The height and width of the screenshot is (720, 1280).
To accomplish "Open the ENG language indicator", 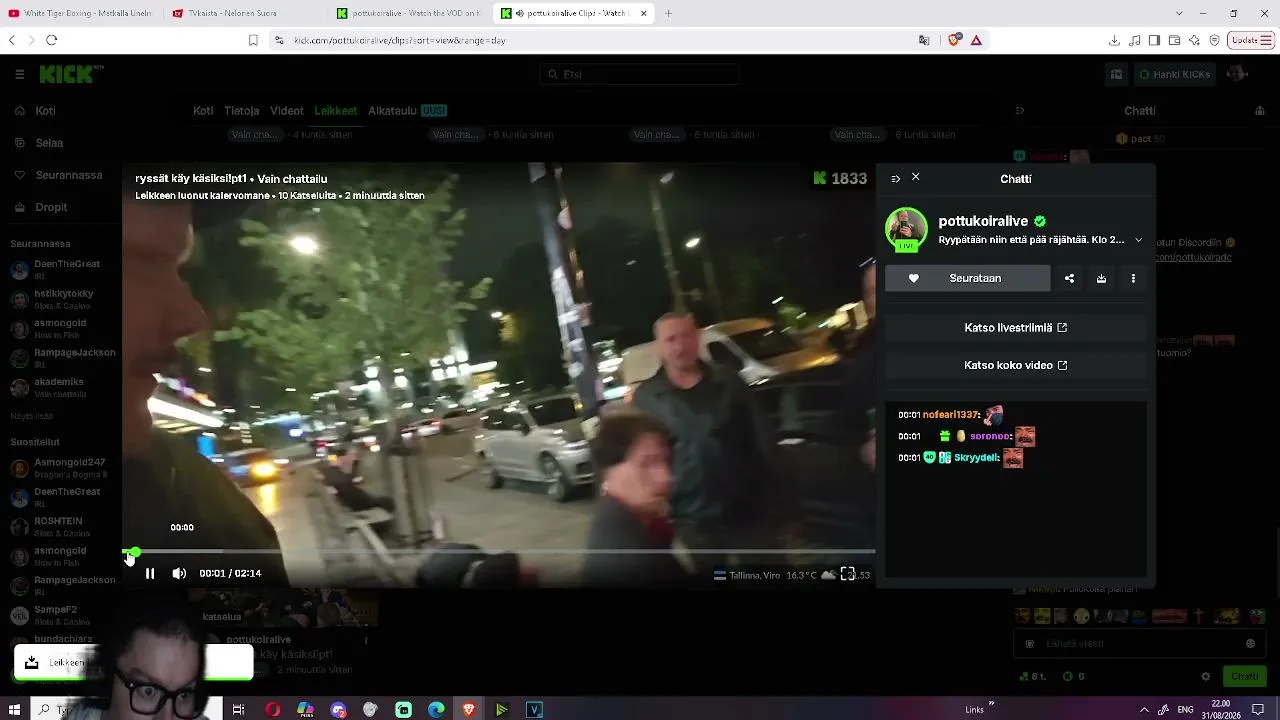I will click(1185, 710).
